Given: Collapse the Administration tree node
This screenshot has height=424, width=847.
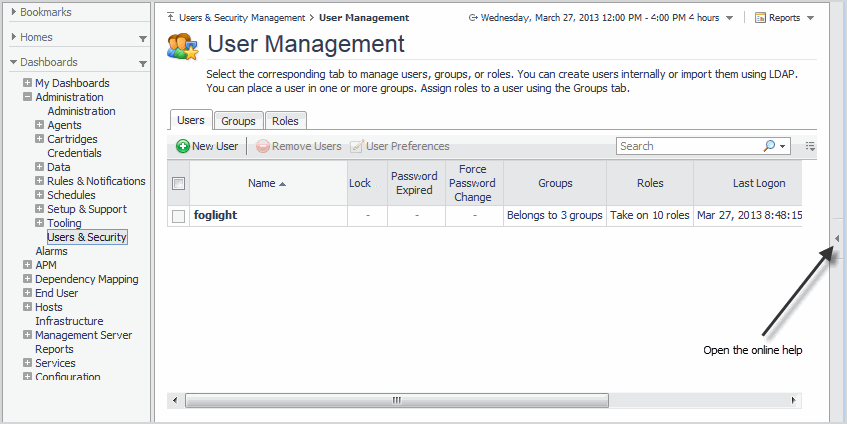Looking at the screenshot, I should click(27, 97).
